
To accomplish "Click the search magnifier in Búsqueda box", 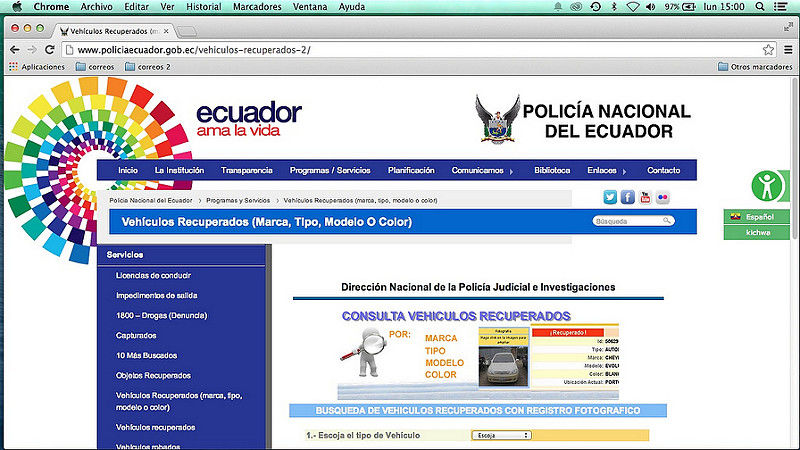I will click(x=666, y=220).
